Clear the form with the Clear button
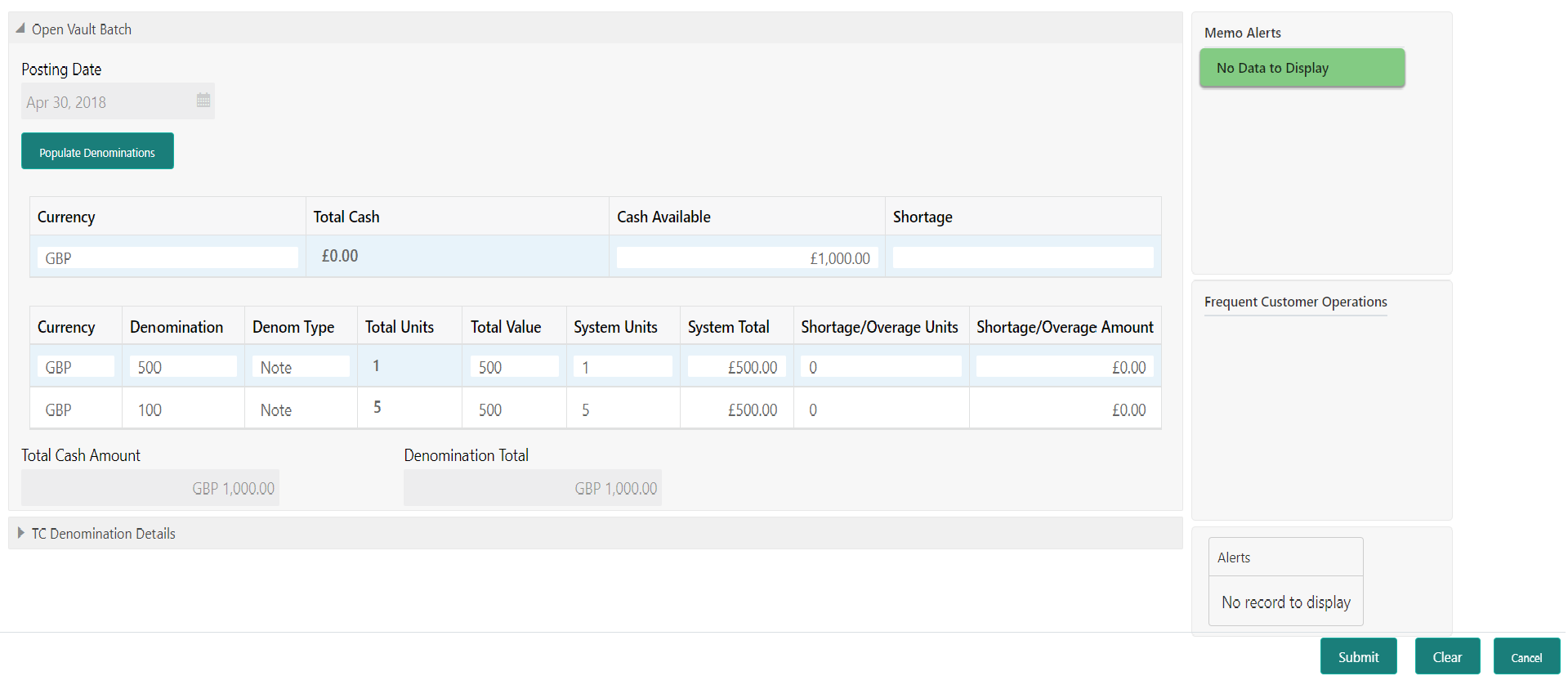 [1447, 656]
